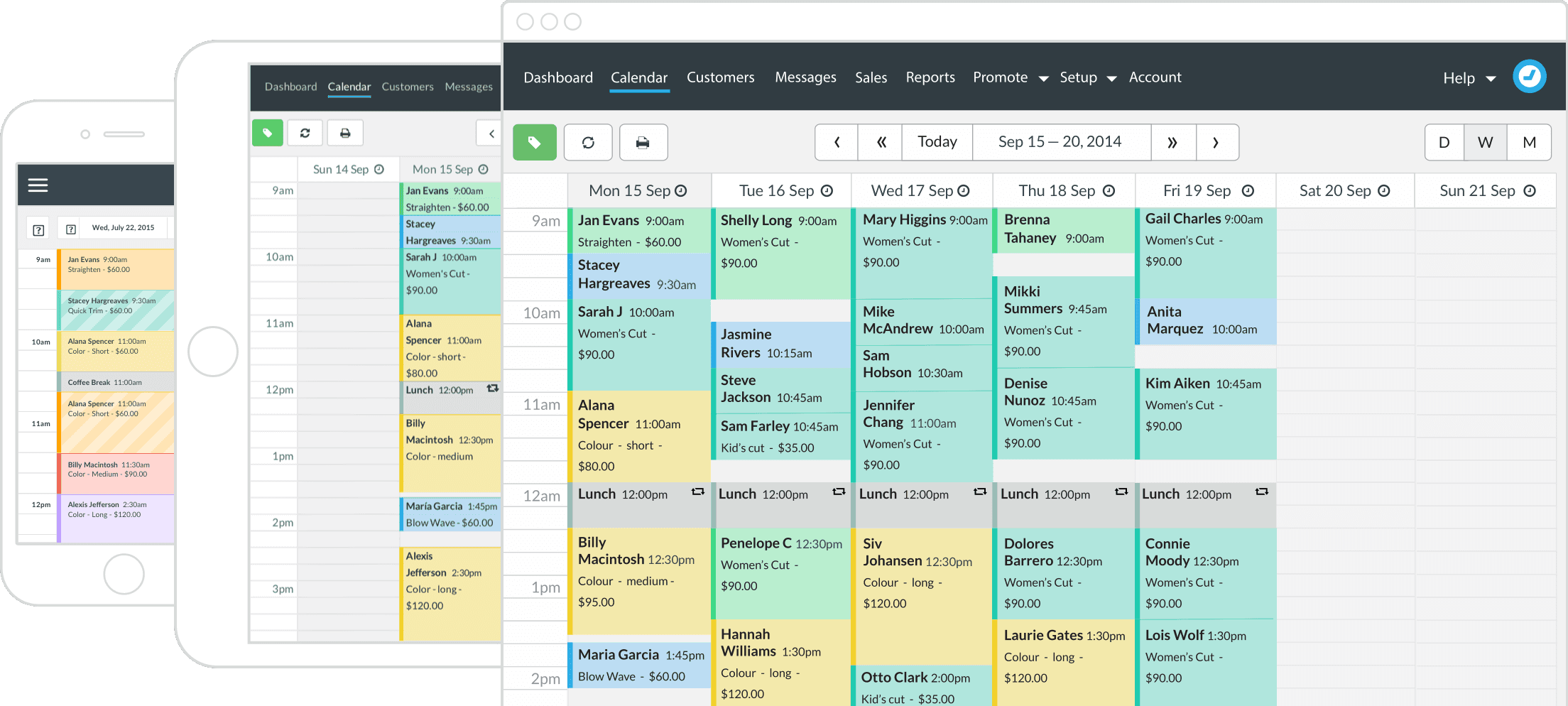Open the Customers tab in desktop navigation
The image size is (1568, 706).
pyautogui.click(x=720, y=77)
